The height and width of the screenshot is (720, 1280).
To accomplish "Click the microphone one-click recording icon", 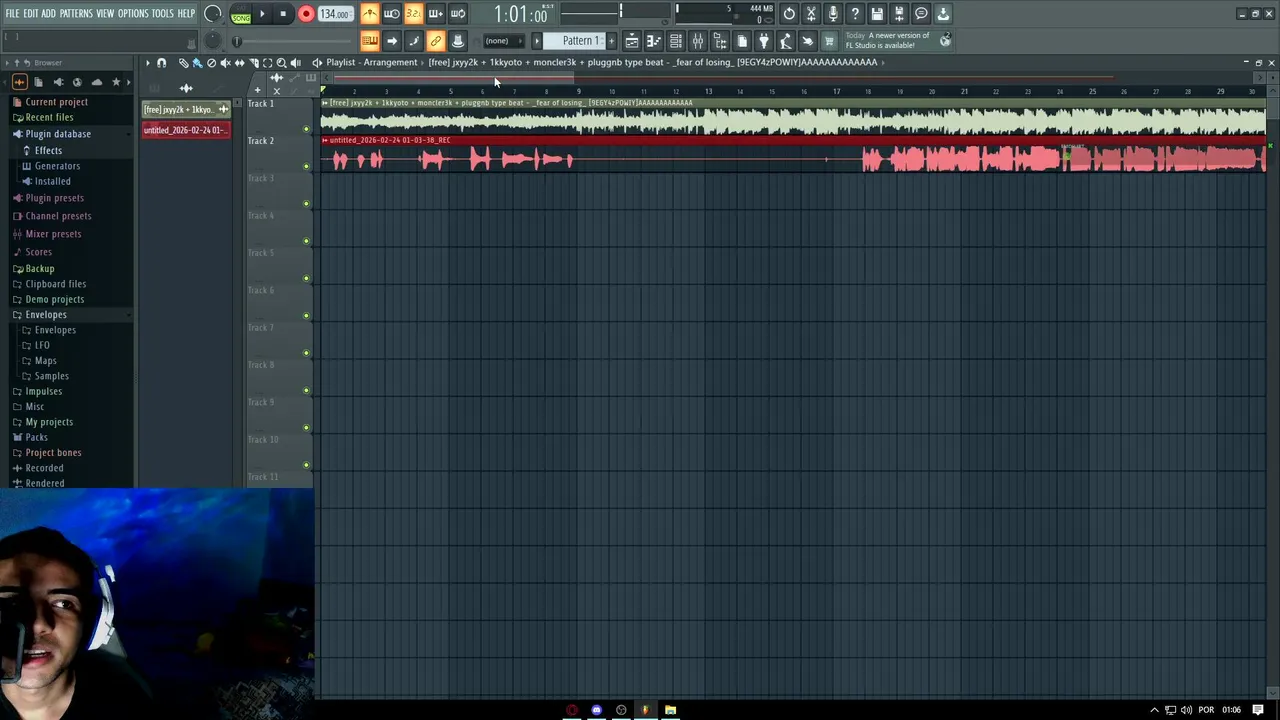I will [833, 14].
